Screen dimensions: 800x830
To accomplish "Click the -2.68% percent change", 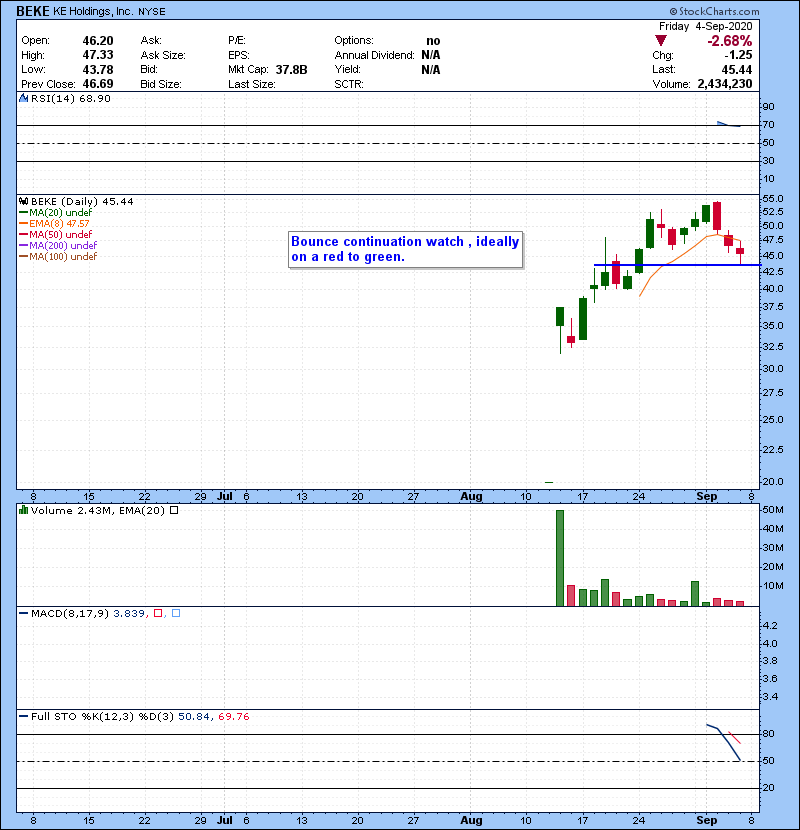I will [x=730, y=41].
